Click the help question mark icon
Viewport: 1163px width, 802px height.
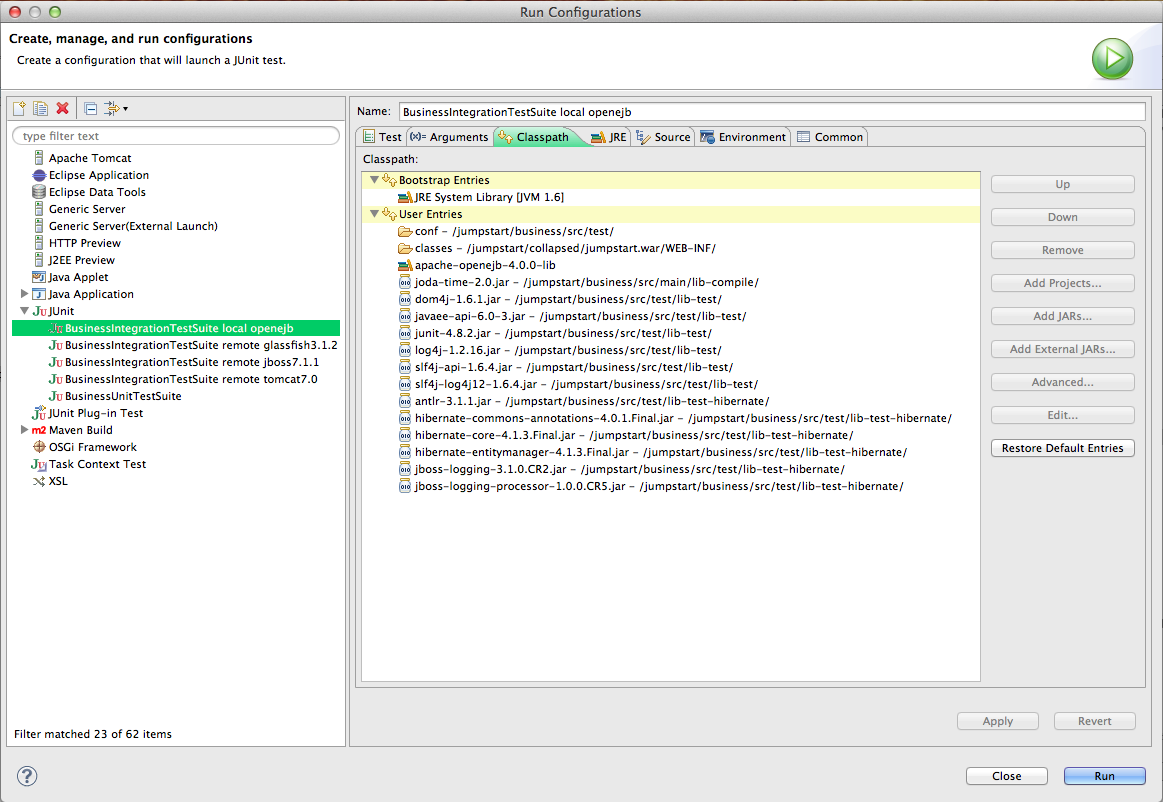click(27, 776)
